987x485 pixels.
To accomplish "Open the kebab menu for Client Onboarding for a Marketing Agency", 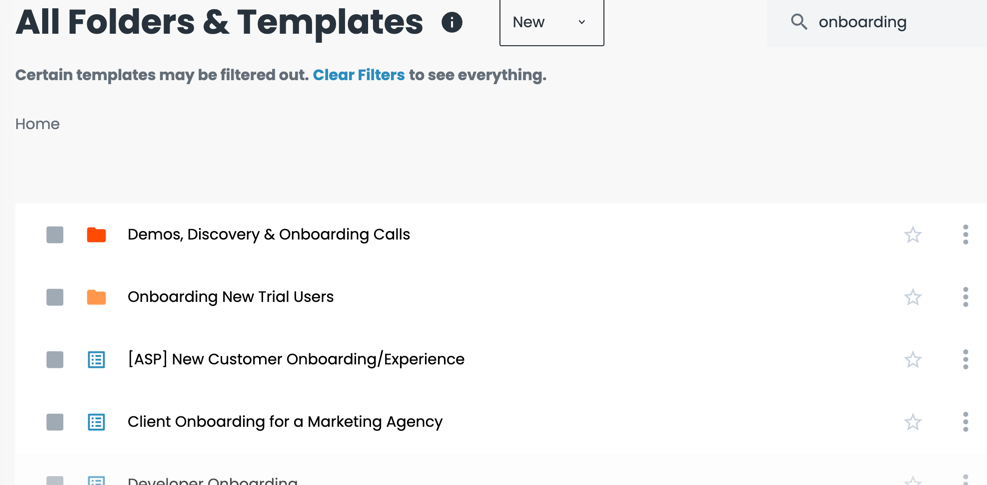I will 966,421.
